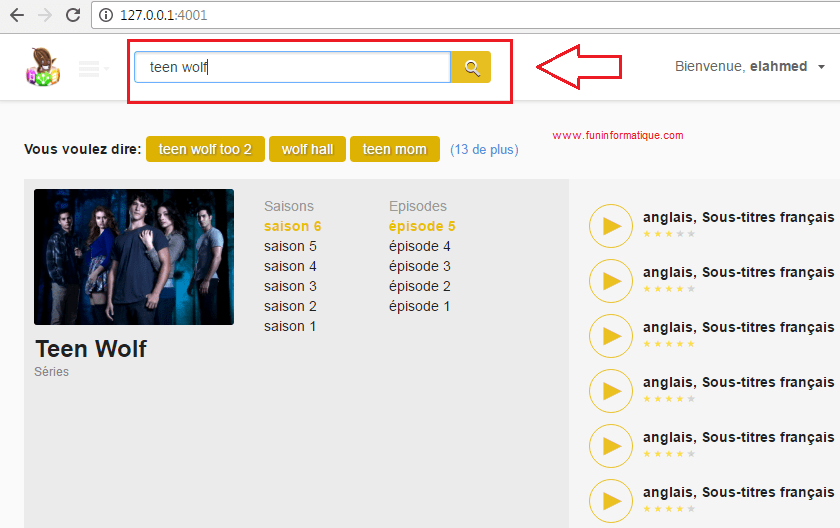Viewport: 840px width, 528px height.
Task: Select the 'wolf hall' suggestion
Action: [307, 149]
